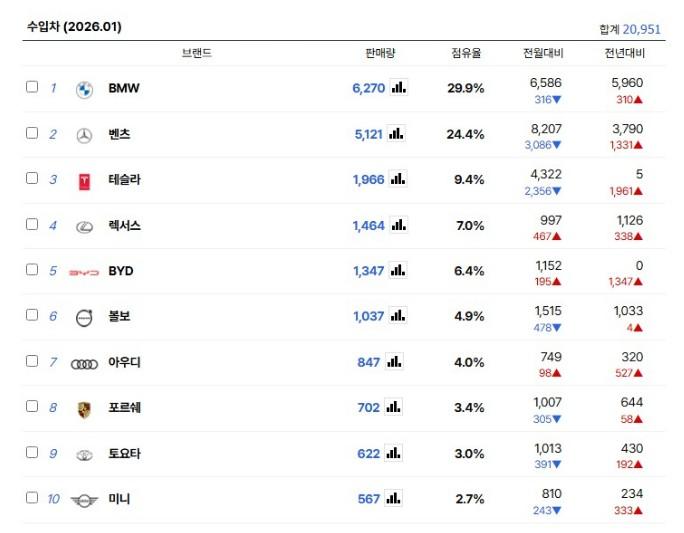Click the total 20,951 value
This screenshot has height=533, width=684.
coord(641,29)
